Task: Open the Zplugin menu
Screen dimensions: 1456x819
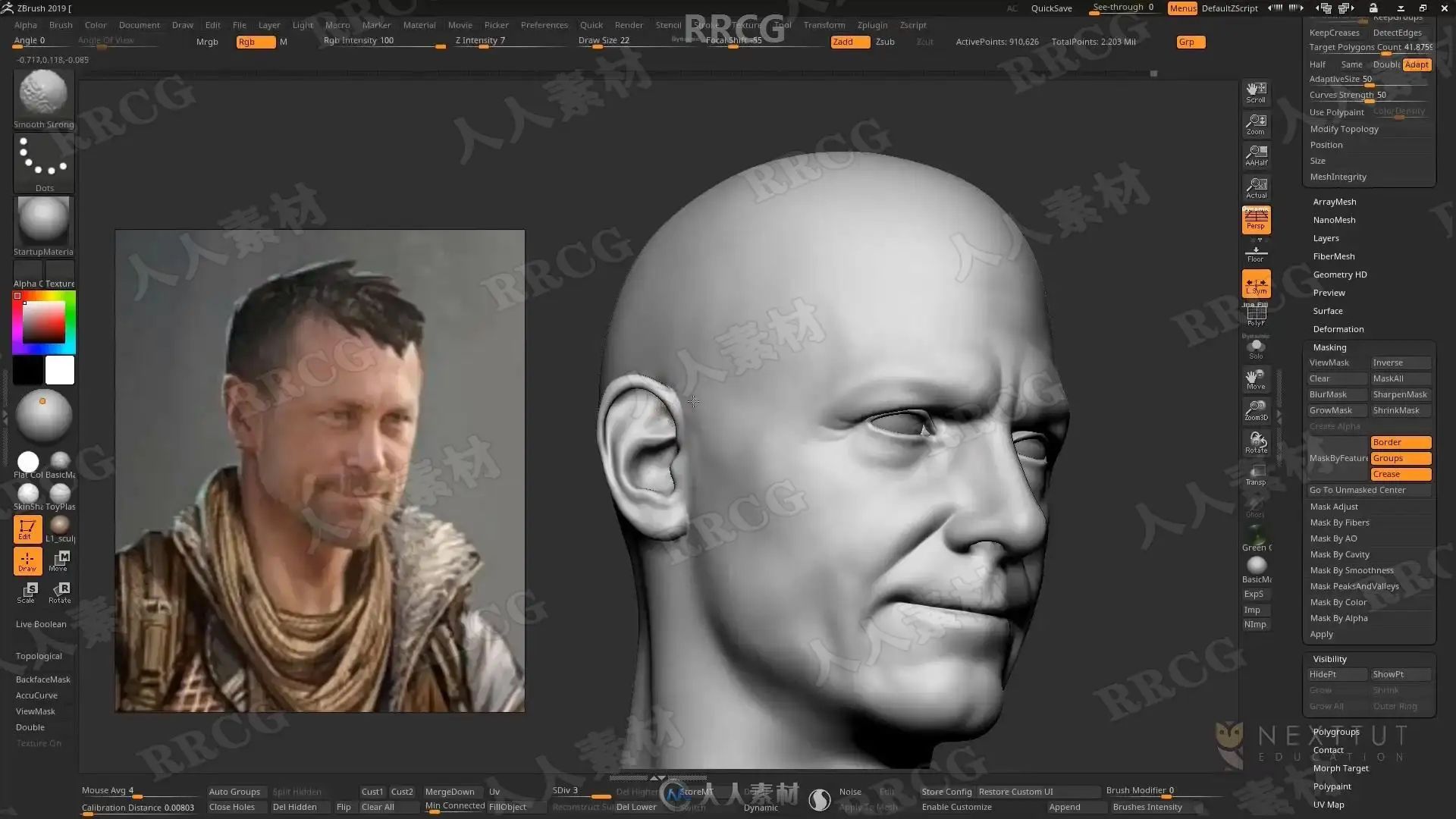Action: [872, 25]
